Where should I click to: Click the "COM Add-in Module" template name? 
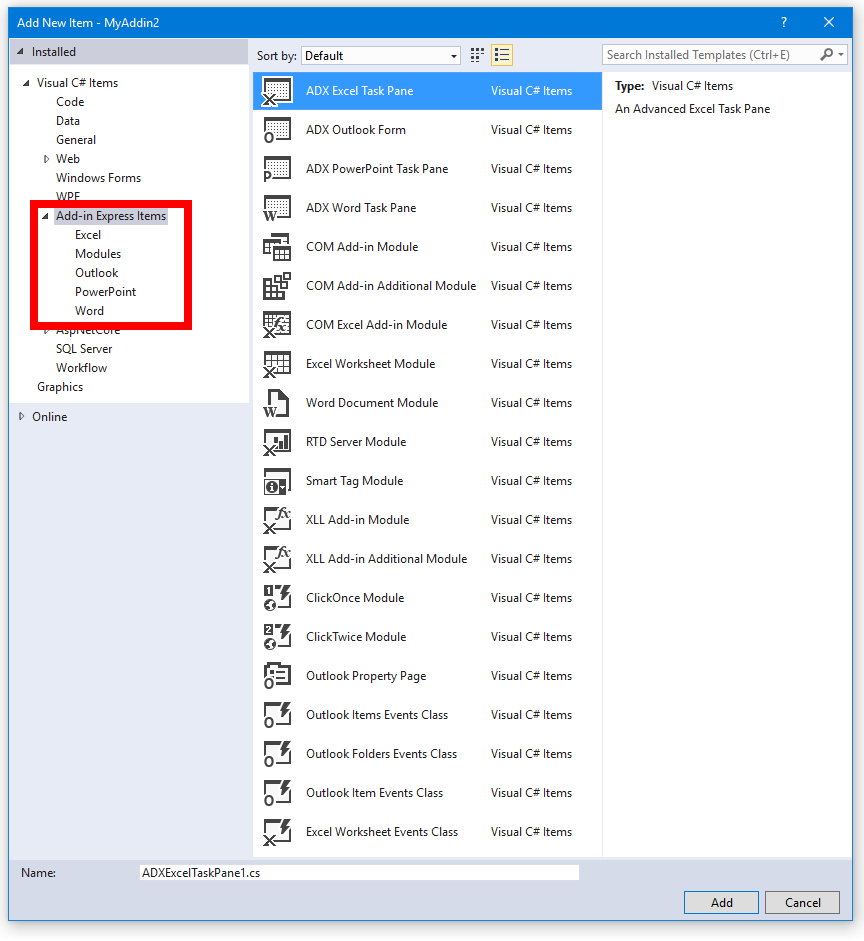pyautogui.click(x=362, y=247)
